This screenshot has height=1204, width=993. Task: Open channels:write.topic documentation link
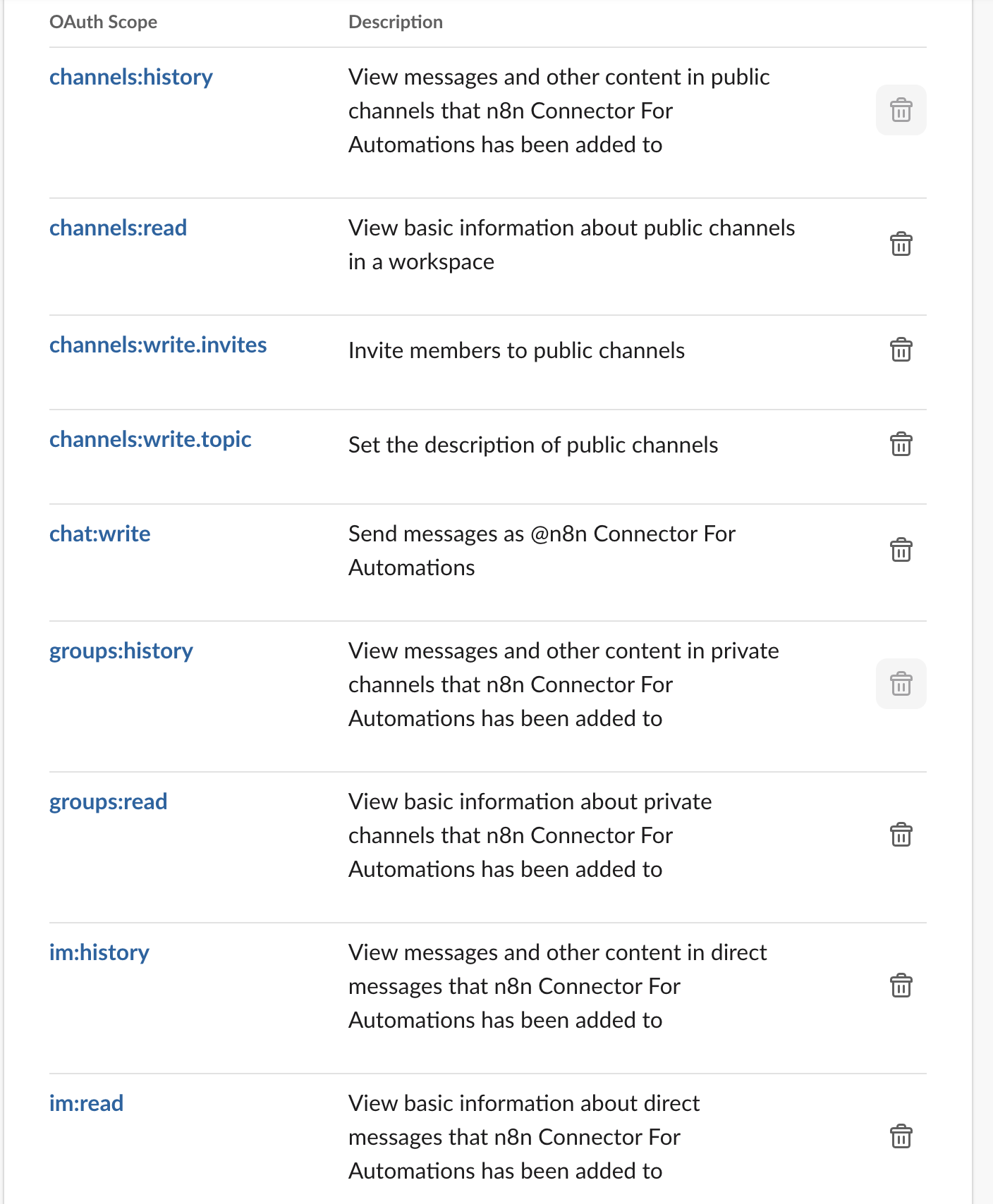pyautogui.click(x=150, y=439)
